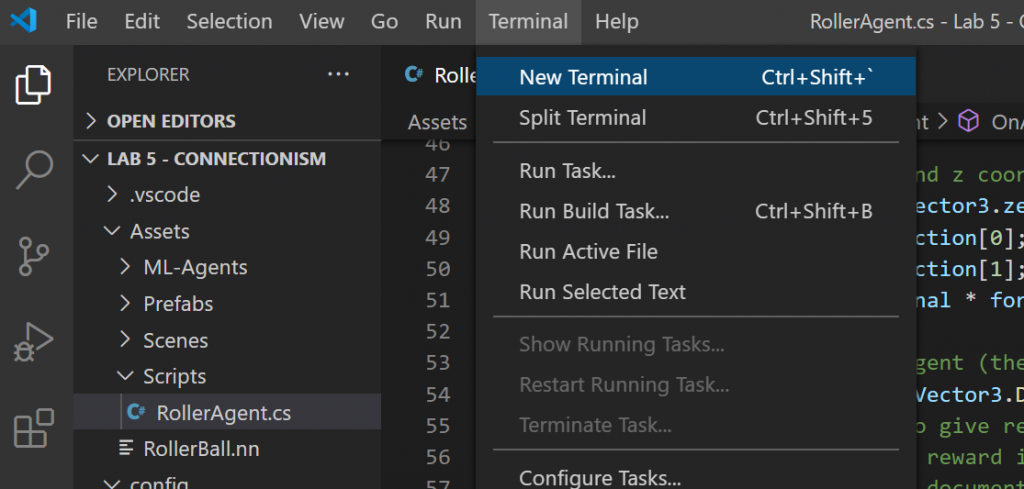Open the Extensions view in activity bar
1024x489 pixels.
[x=33, y=428]
